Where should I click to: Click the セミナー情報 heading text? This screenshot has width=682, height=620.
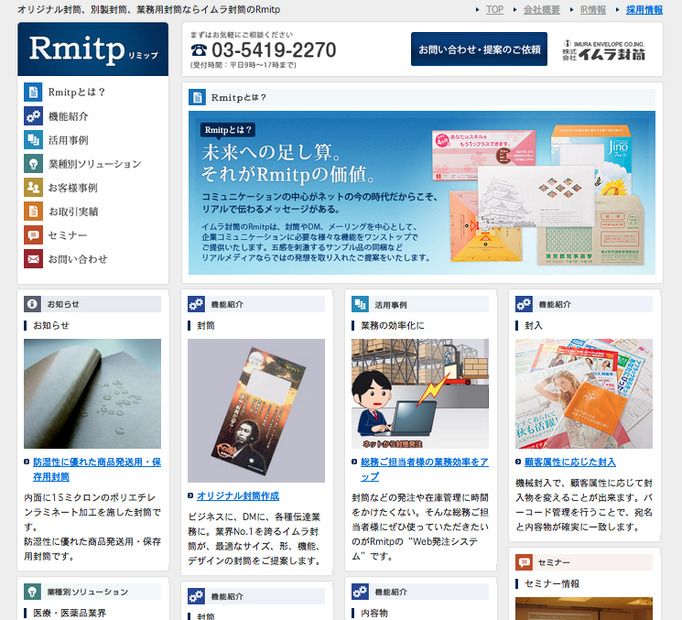pos(552,583)
